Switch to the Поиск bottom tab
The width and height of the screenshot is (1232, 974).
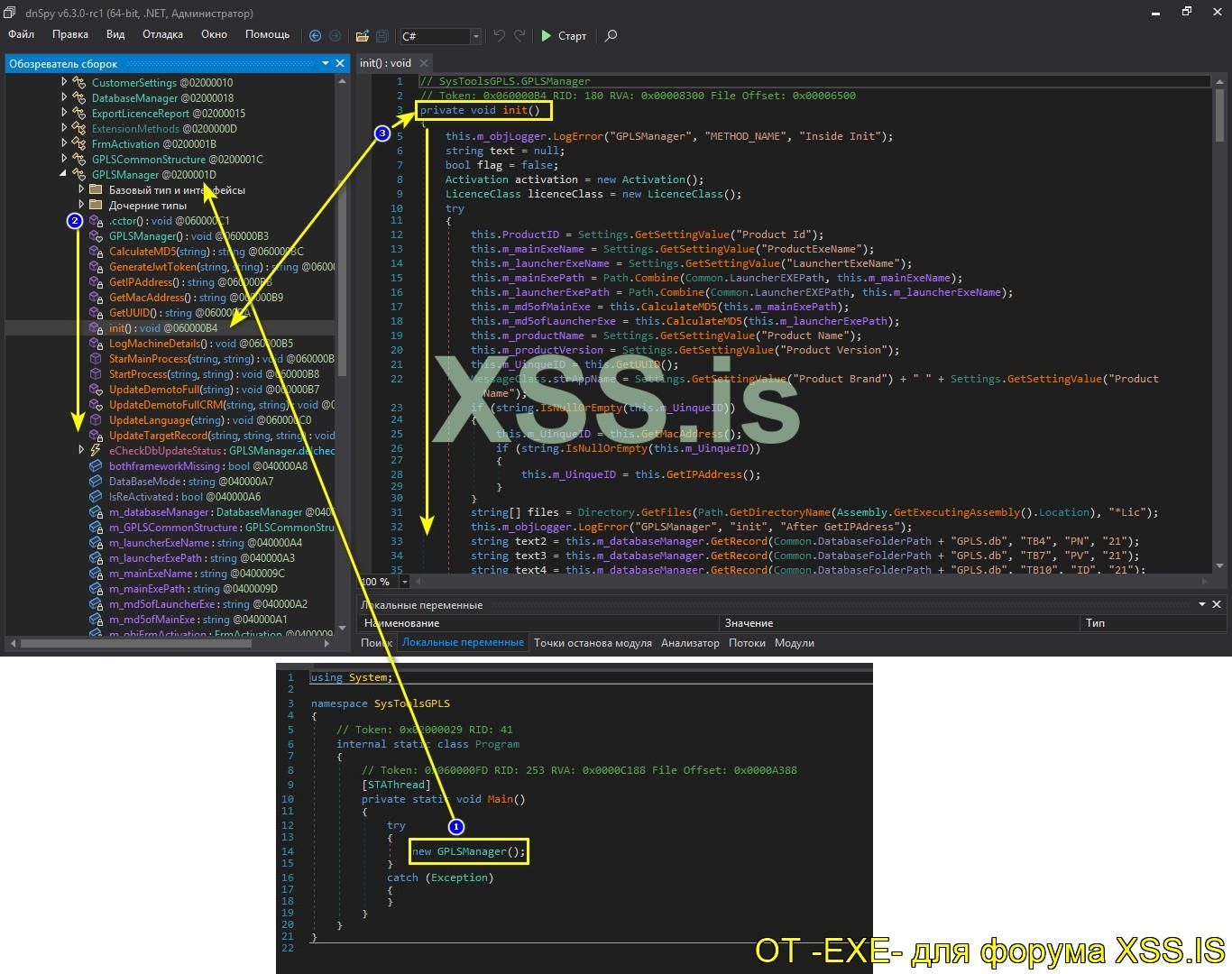click(376, 643)
